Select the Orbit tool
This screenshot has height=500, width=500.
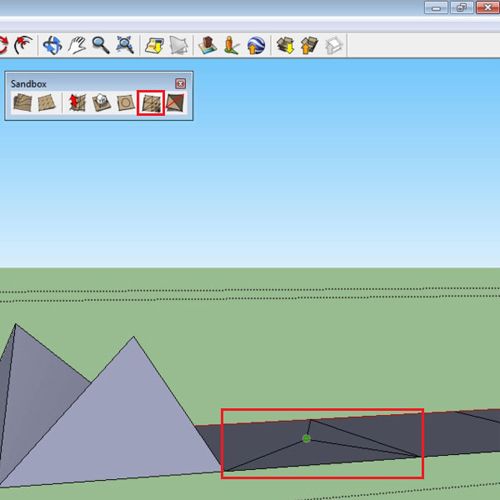pyautogui.click(x=52, y=45)
